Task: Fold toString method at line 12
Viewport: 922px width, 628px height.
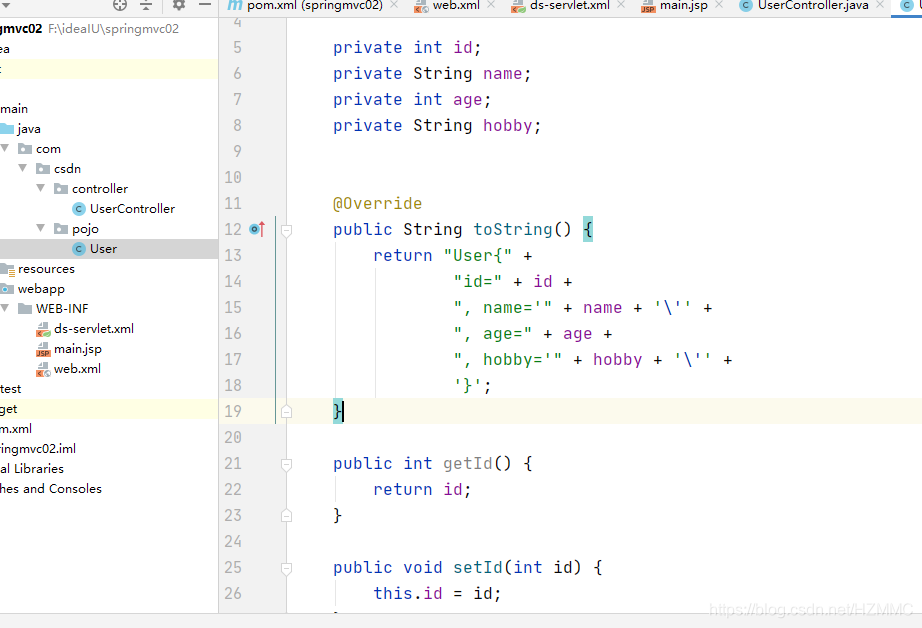Action: [x=286, y=230]
